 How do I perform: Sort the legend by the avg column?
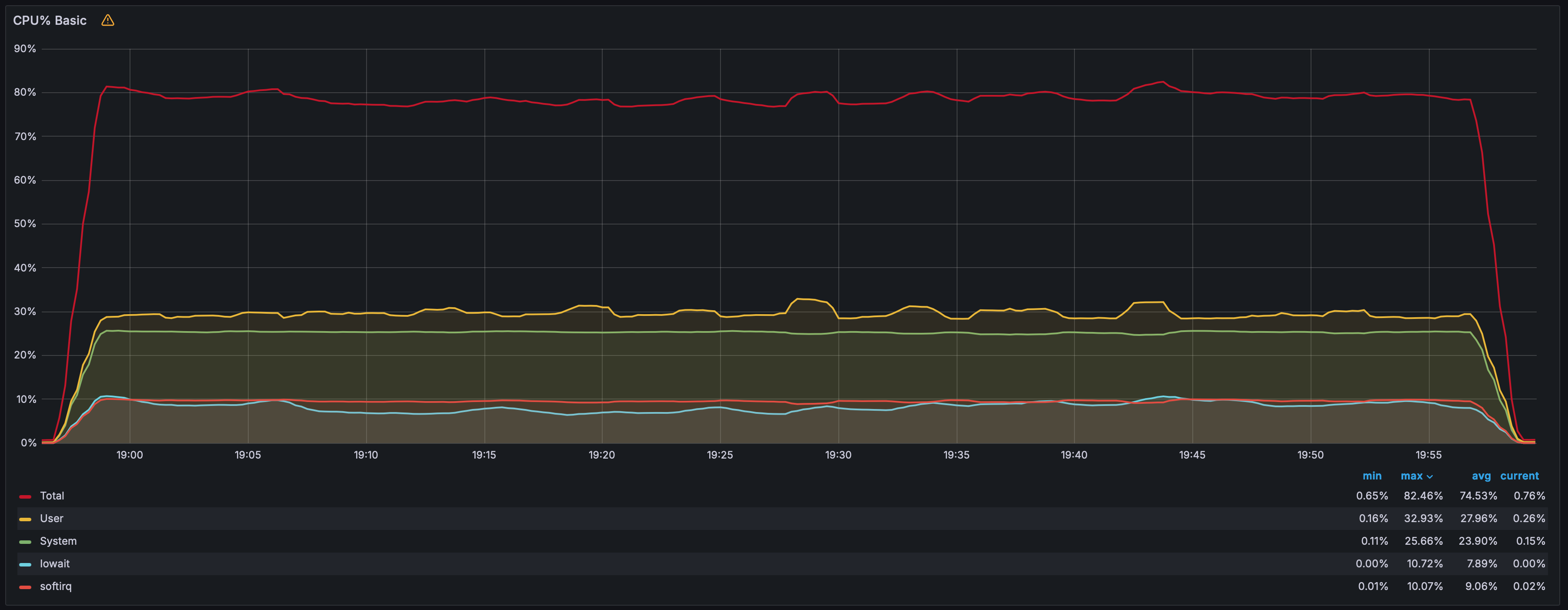pos(1481,476)
